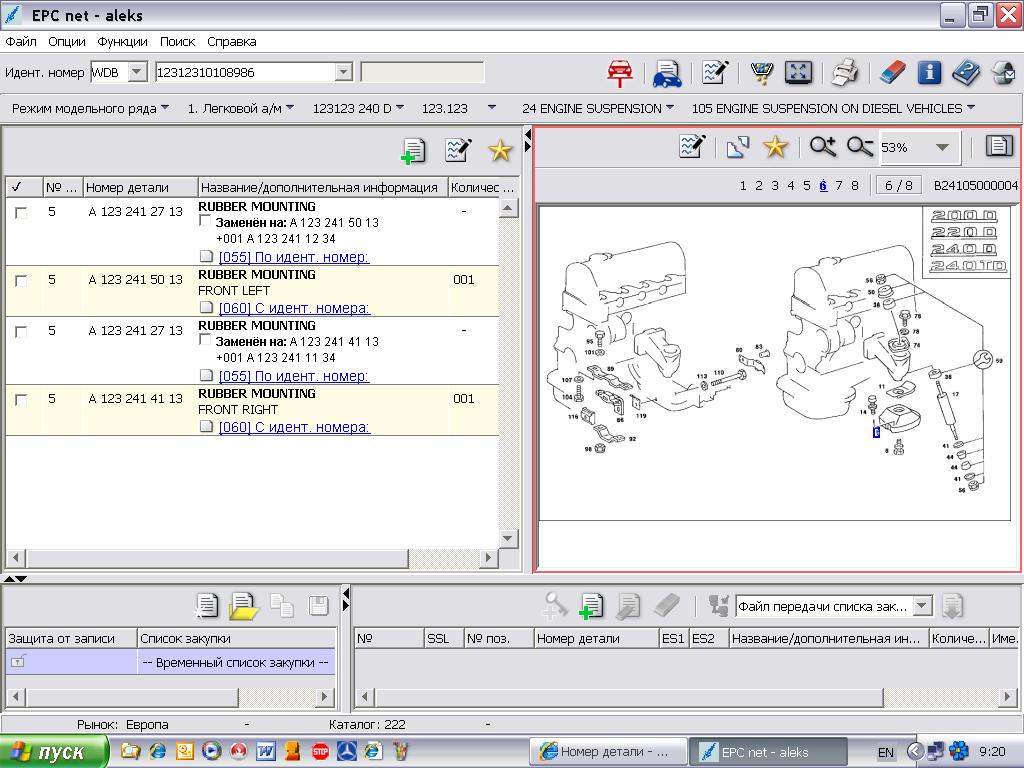This screenshot has height=768, width=1024.
Task: Zoom out on the parts diagram
Action: tap(859, 147)
